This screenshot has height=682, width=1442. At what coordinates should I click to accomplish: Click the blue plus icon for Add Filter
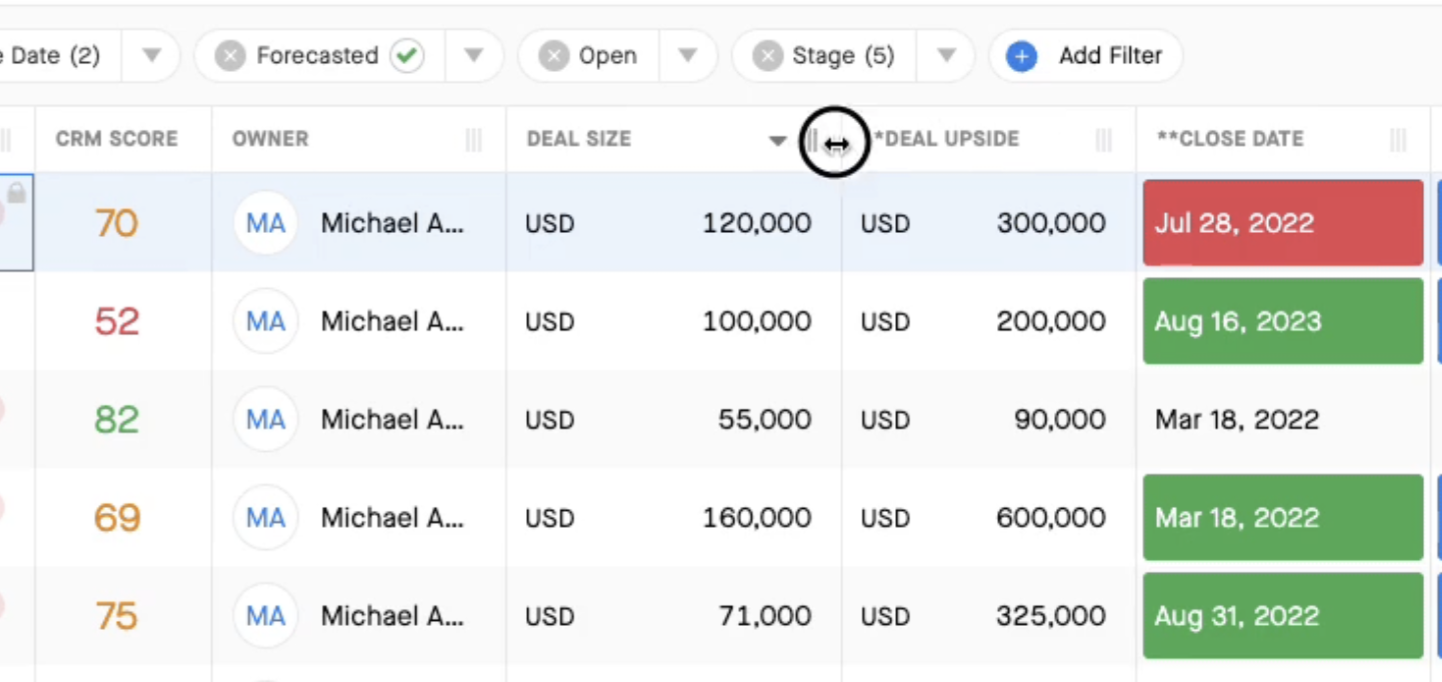[x=1021, y=56]
